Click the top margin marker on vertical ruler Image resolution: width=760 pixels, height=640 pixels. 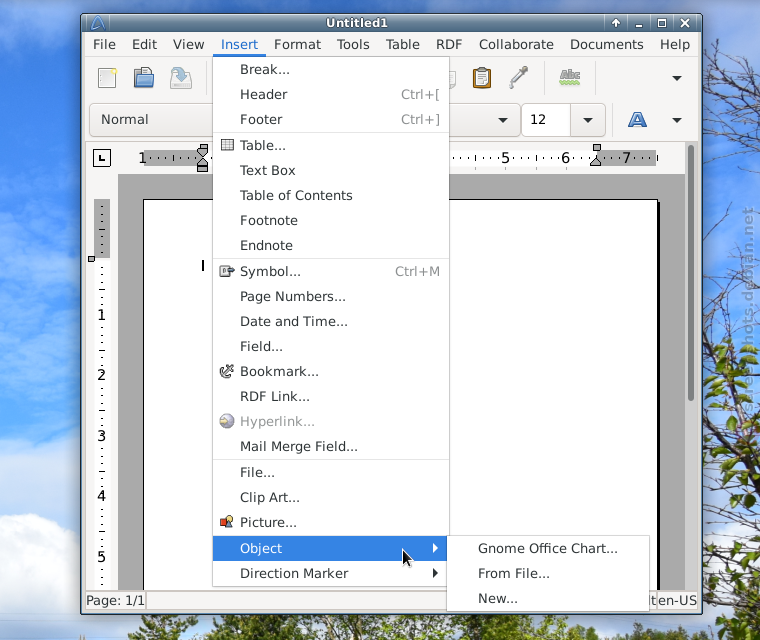point(91,259)
